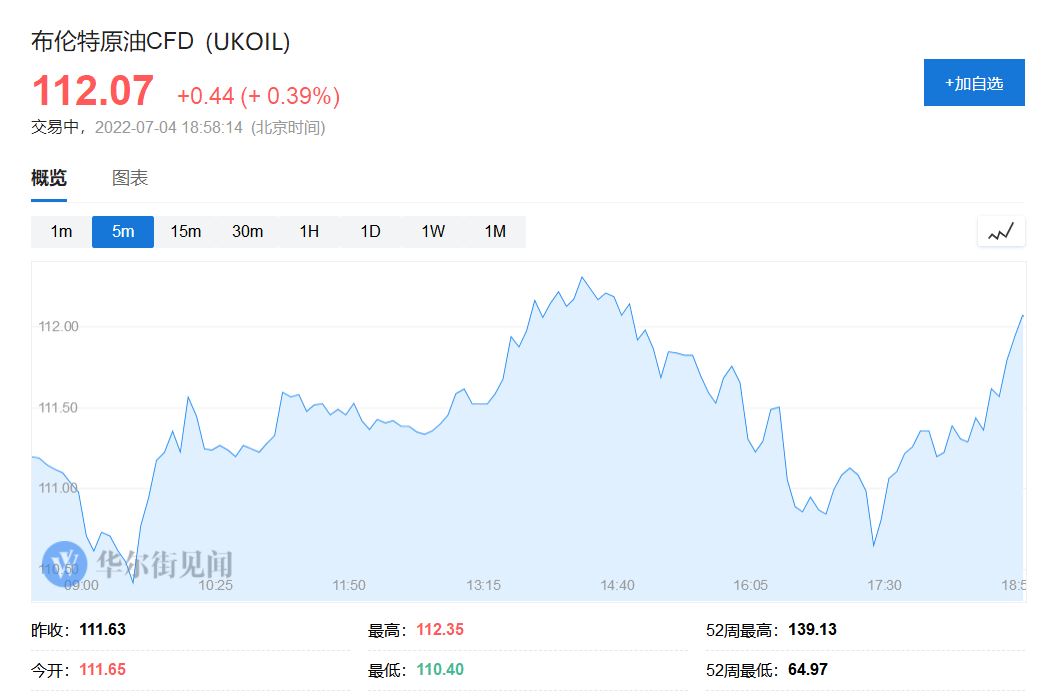Click the 最高 112.35 value

point(440,630)
